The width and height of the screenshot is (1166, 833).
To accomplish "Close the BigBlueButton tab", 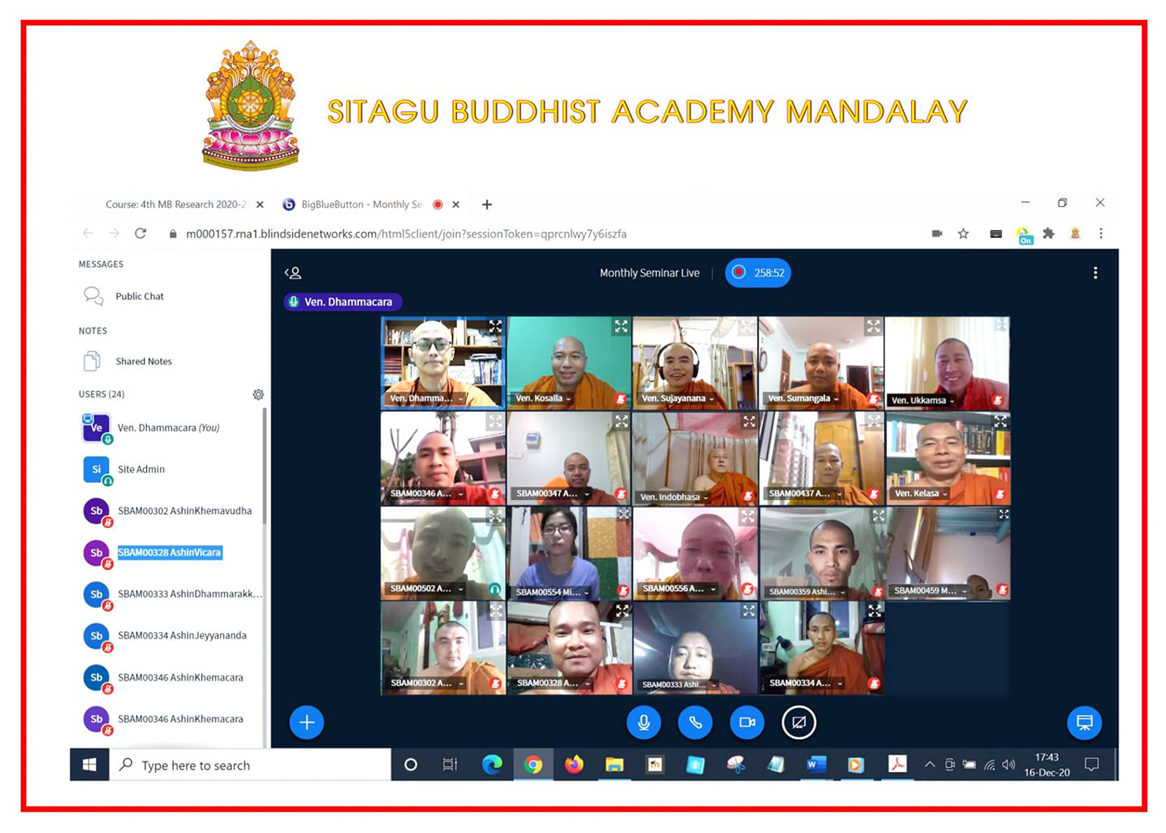I will pyautogui.click(x=456, y=205).
